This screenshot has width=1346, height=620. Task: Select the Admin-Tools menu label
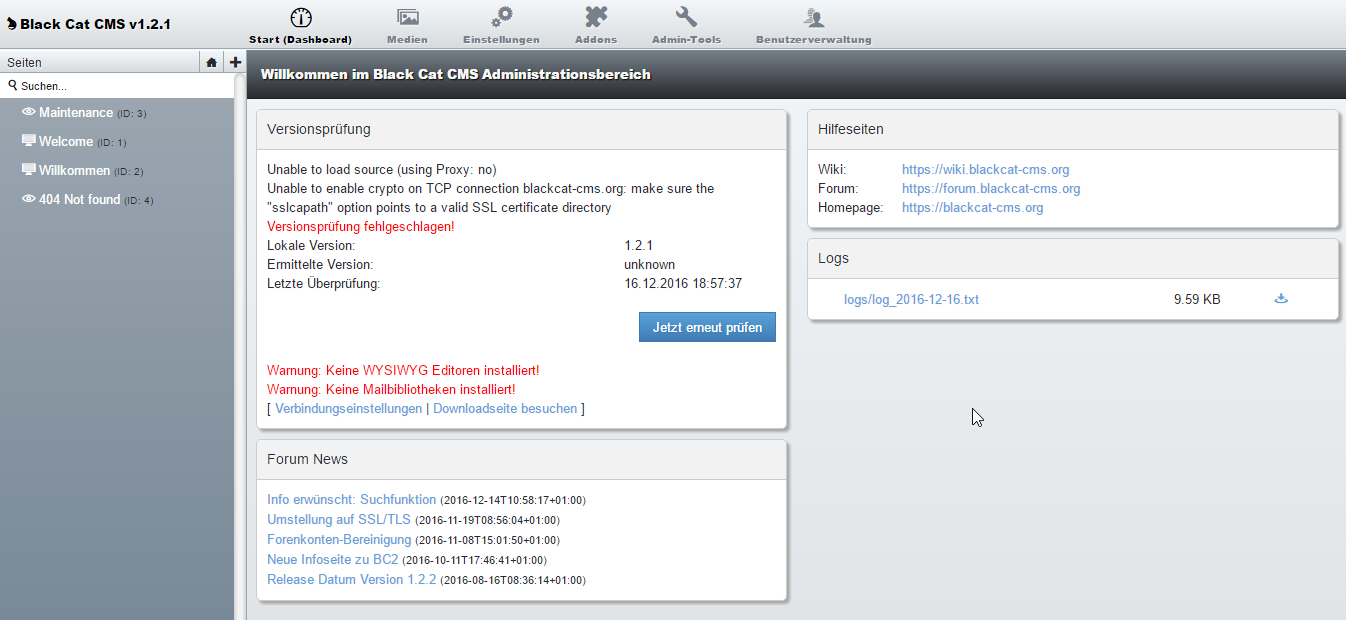(x=686, y=40)
